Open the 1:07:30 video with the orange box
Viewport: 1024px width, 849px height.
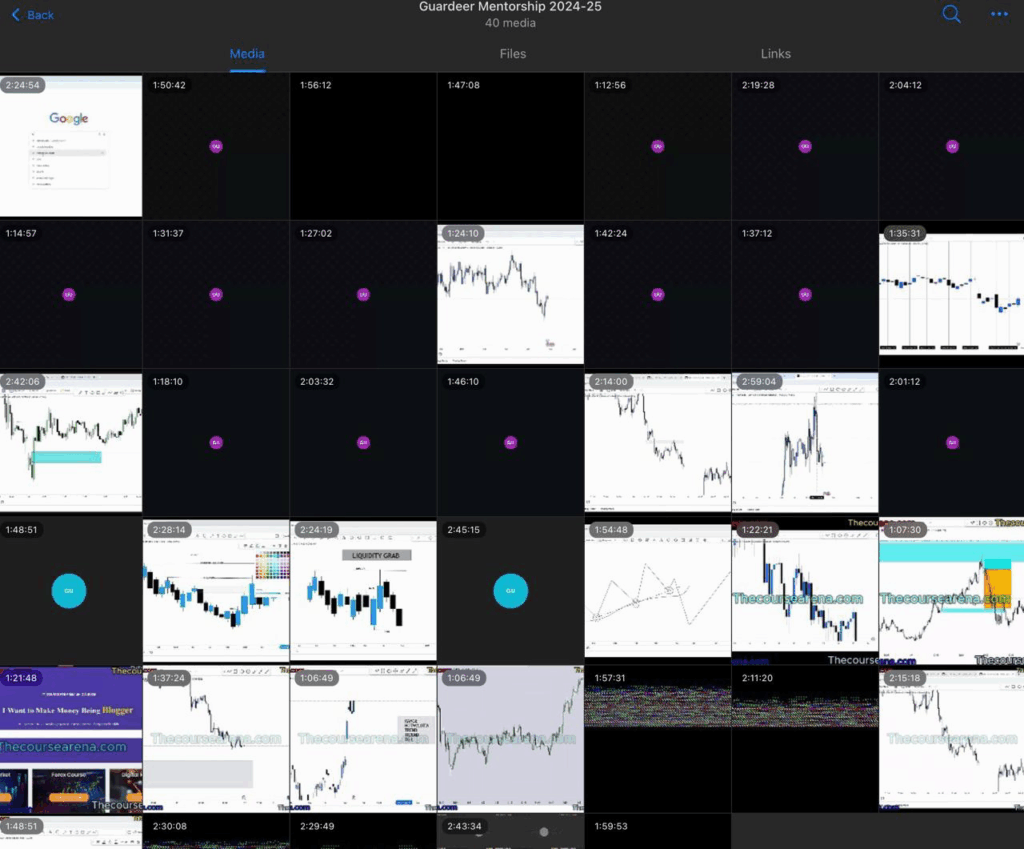click(951, 591)
